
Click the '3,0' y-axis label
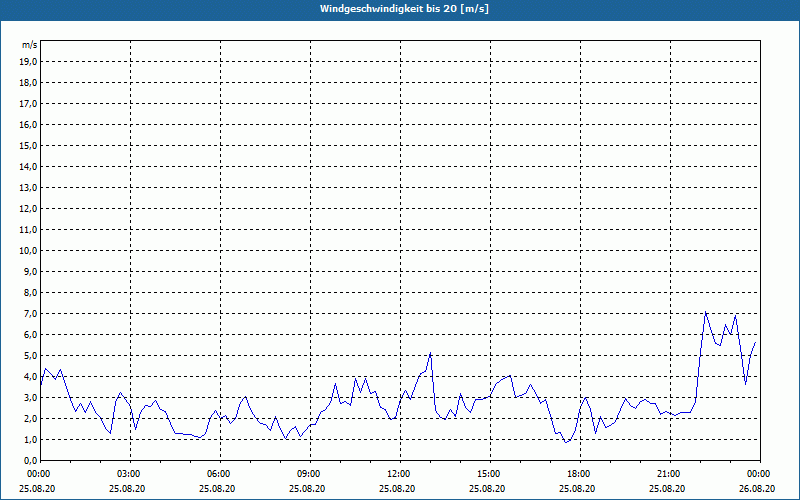(31, 397)
